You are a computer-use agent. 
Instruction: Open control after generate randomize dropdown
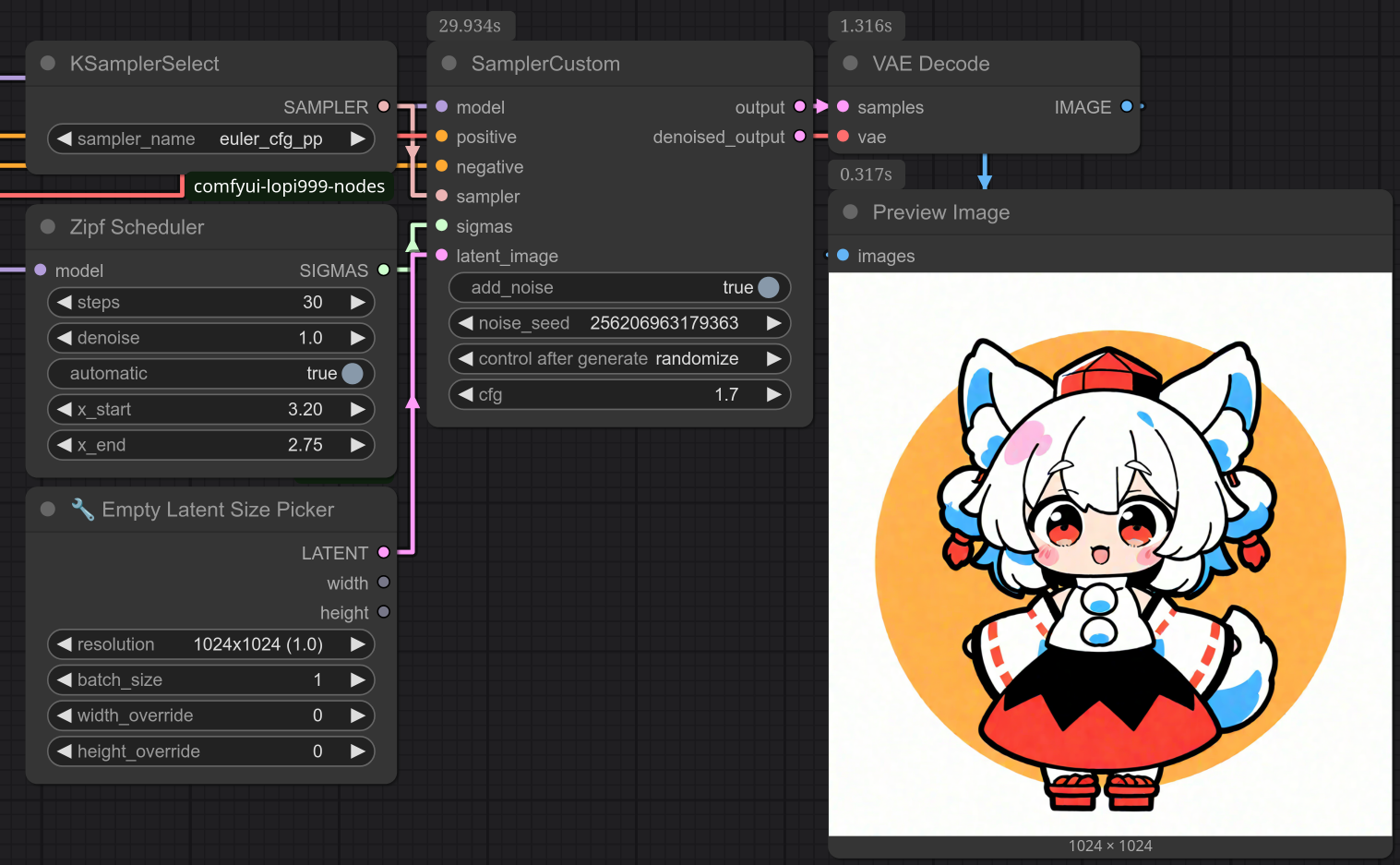[x=619, y=359]
